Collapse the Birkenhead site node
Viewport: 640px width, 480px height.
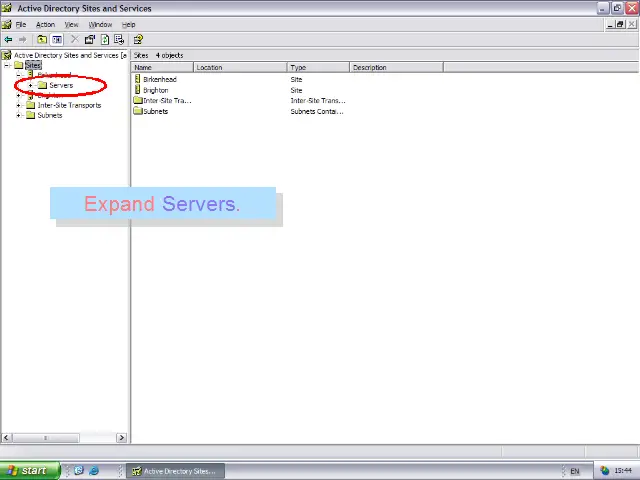[18, 75]
